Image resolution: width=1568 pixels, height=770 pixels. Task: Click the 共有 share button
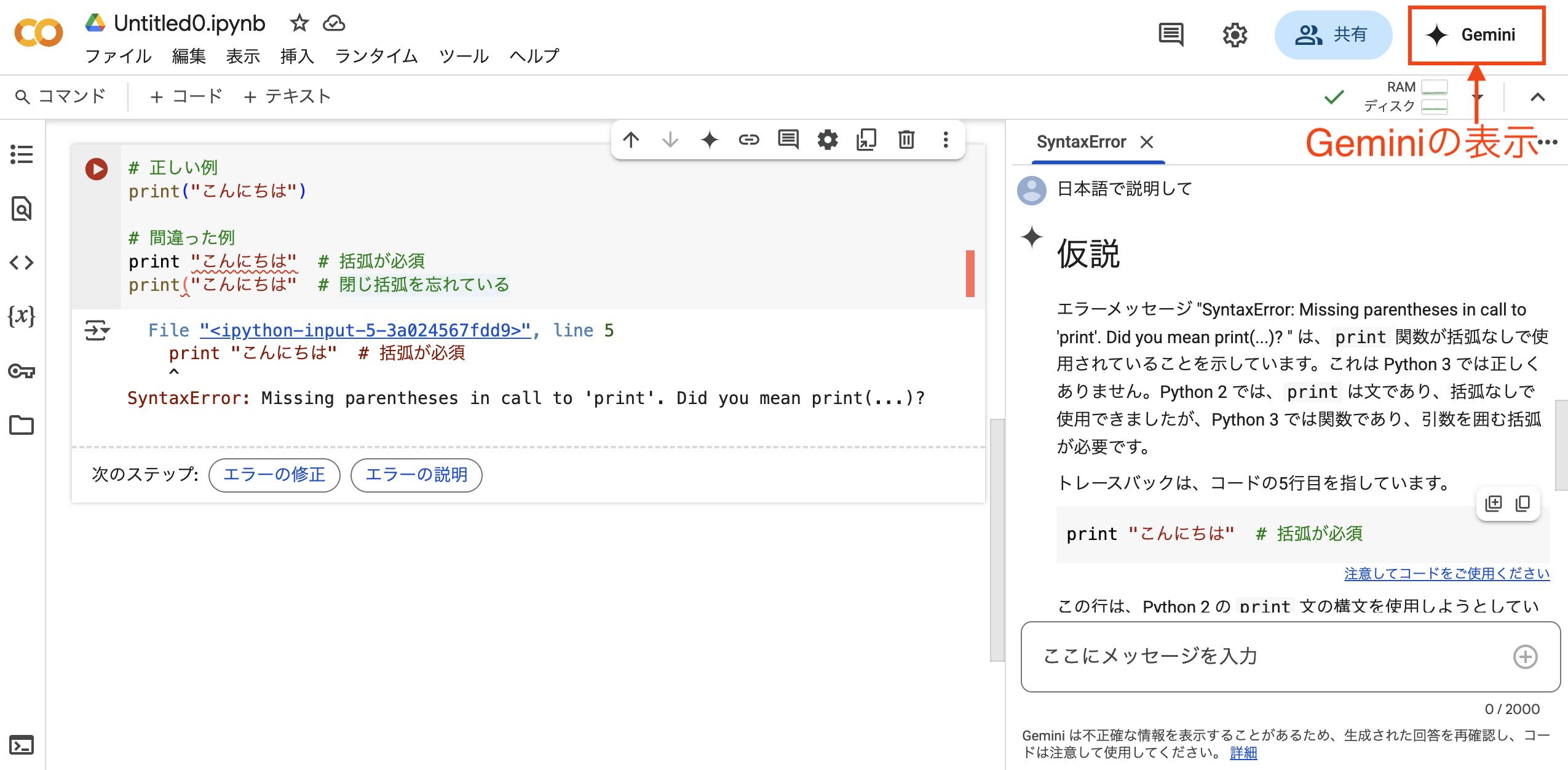[x=1332, y=34]
